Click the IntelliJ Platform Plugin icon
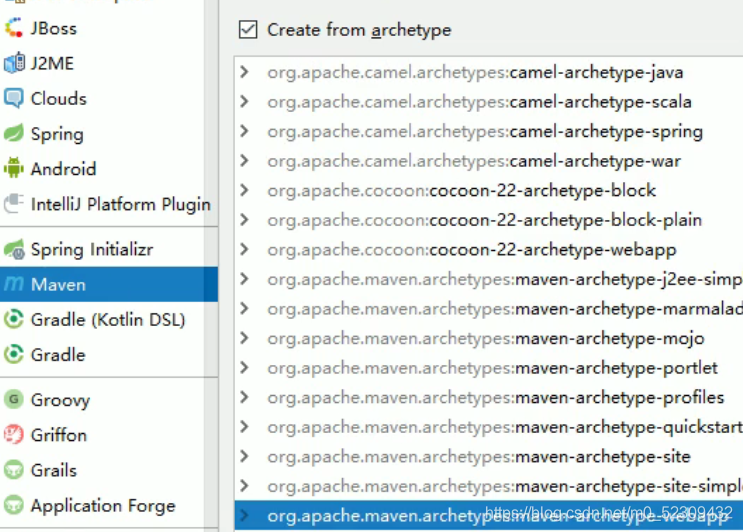 coord(14,204)
